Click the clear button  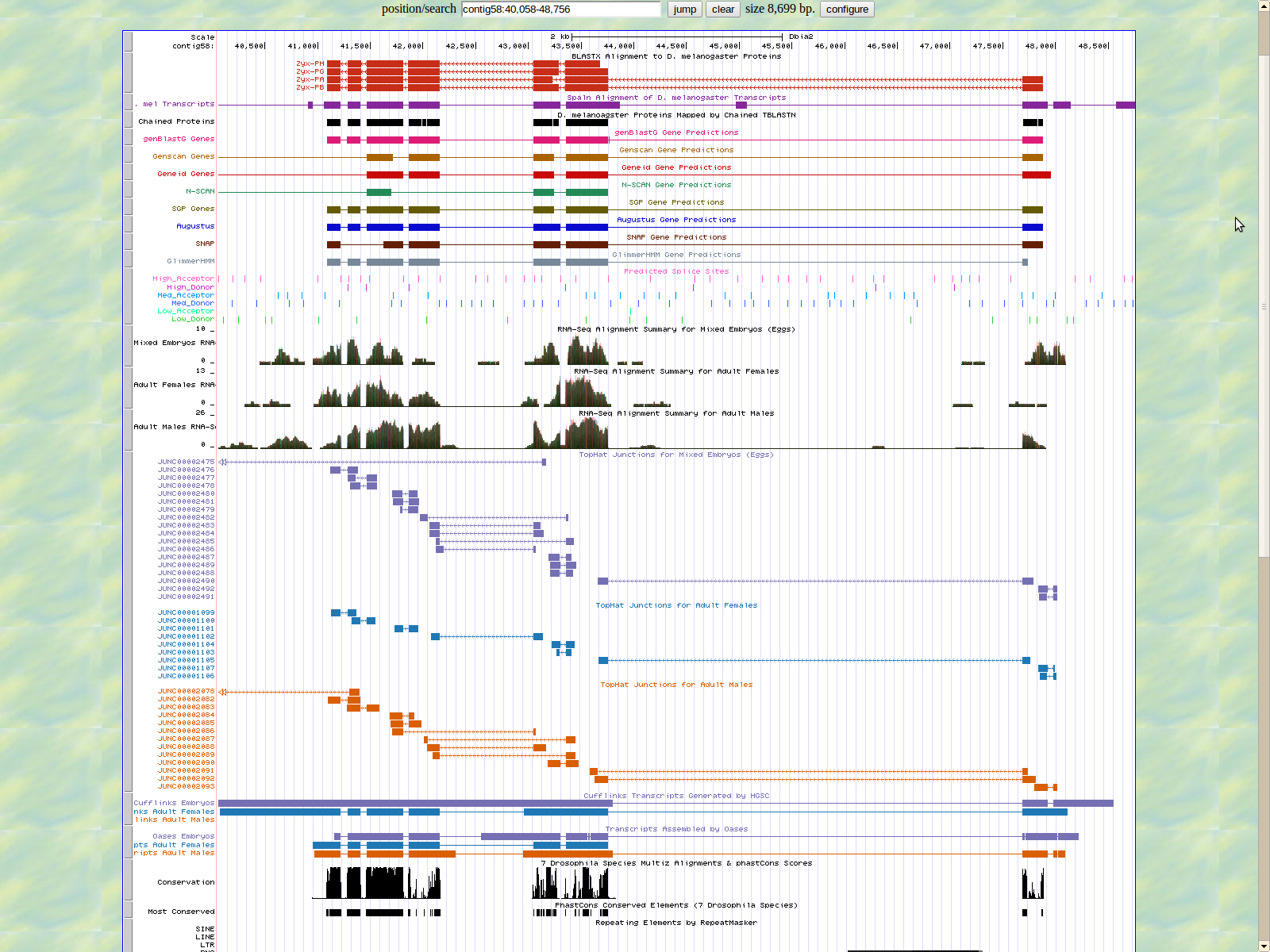(x=722, y=10)
